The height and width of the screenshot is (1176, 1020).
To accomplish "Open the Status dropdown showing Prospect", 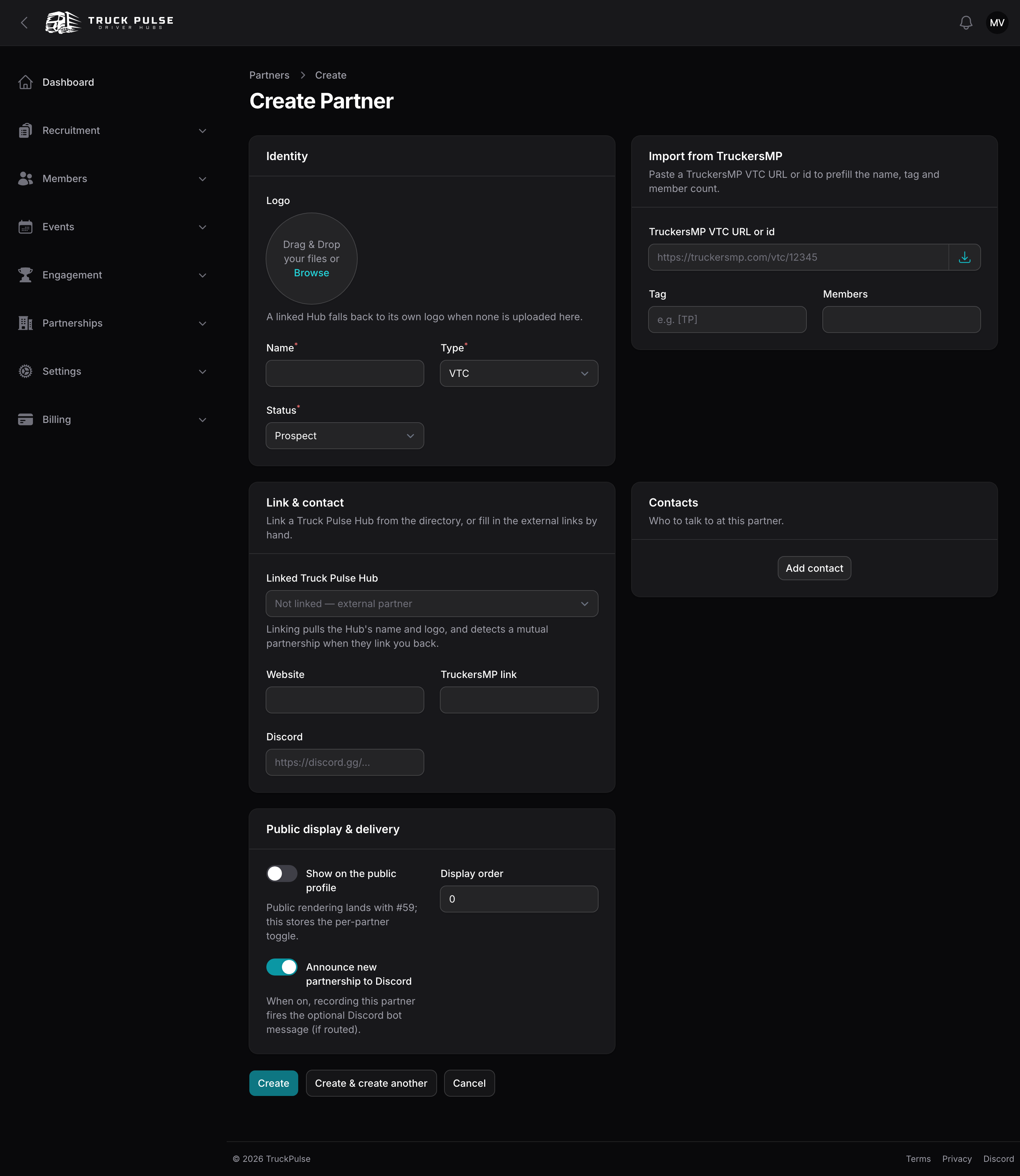I will tap(344, 435).
